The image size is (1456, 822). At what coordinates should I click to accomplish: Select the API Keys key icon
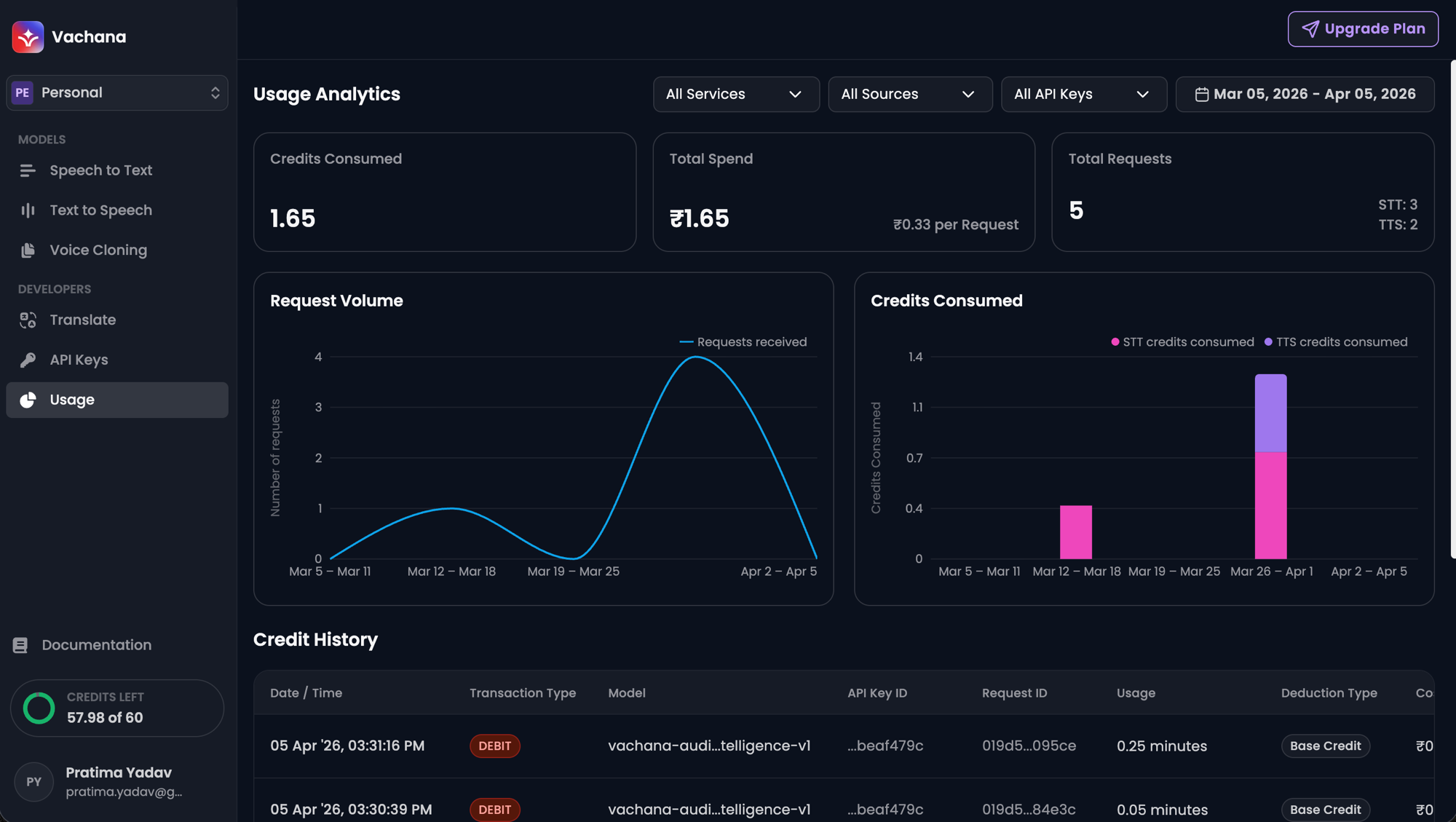27,360
